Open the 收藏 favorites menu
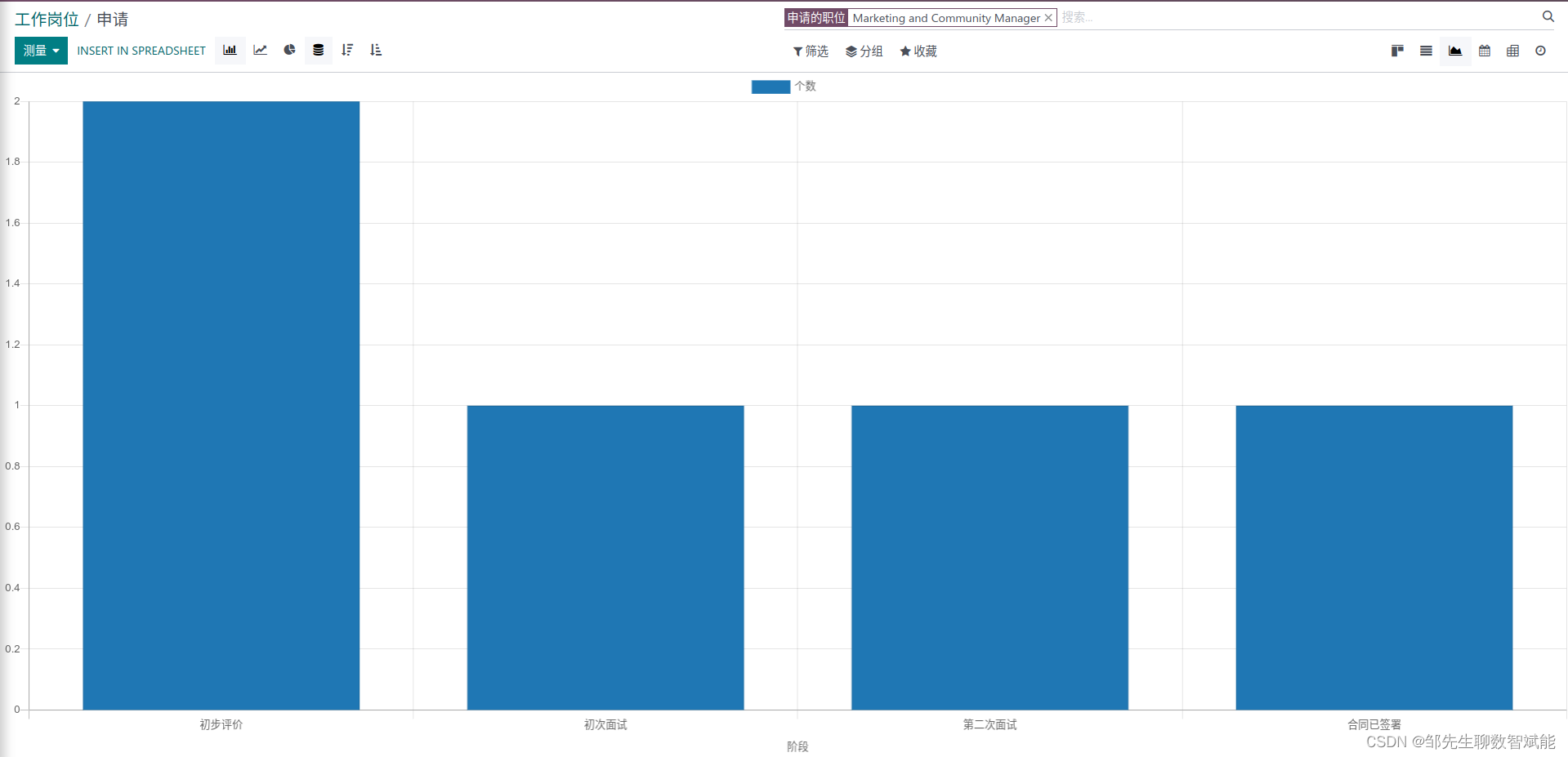This screenshot has width=1568, height=757. click(918, 51)
